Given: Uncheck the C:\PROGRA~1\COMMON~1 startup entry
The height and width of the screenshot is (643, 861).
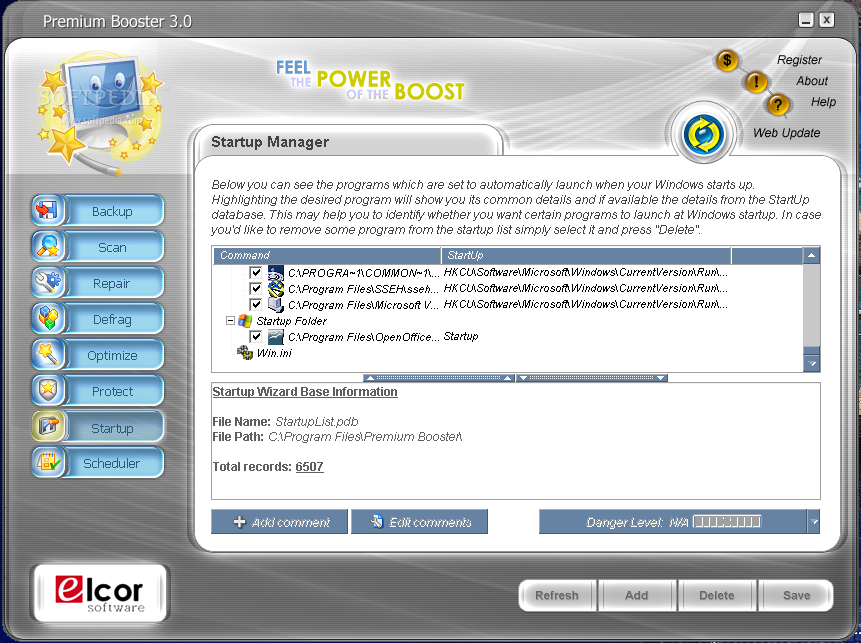Looking at the screenshot, I should tap(255, 272).
